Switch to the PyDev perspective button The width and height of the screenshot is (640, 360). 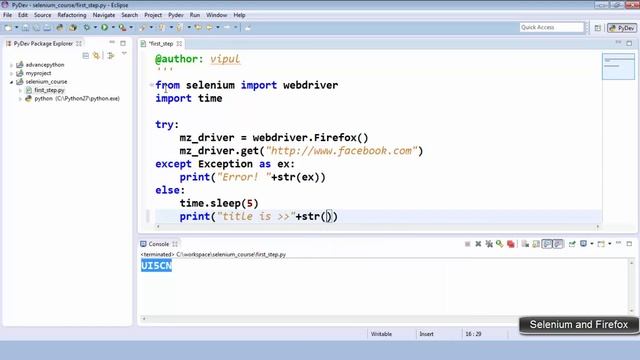click(622, 28)
